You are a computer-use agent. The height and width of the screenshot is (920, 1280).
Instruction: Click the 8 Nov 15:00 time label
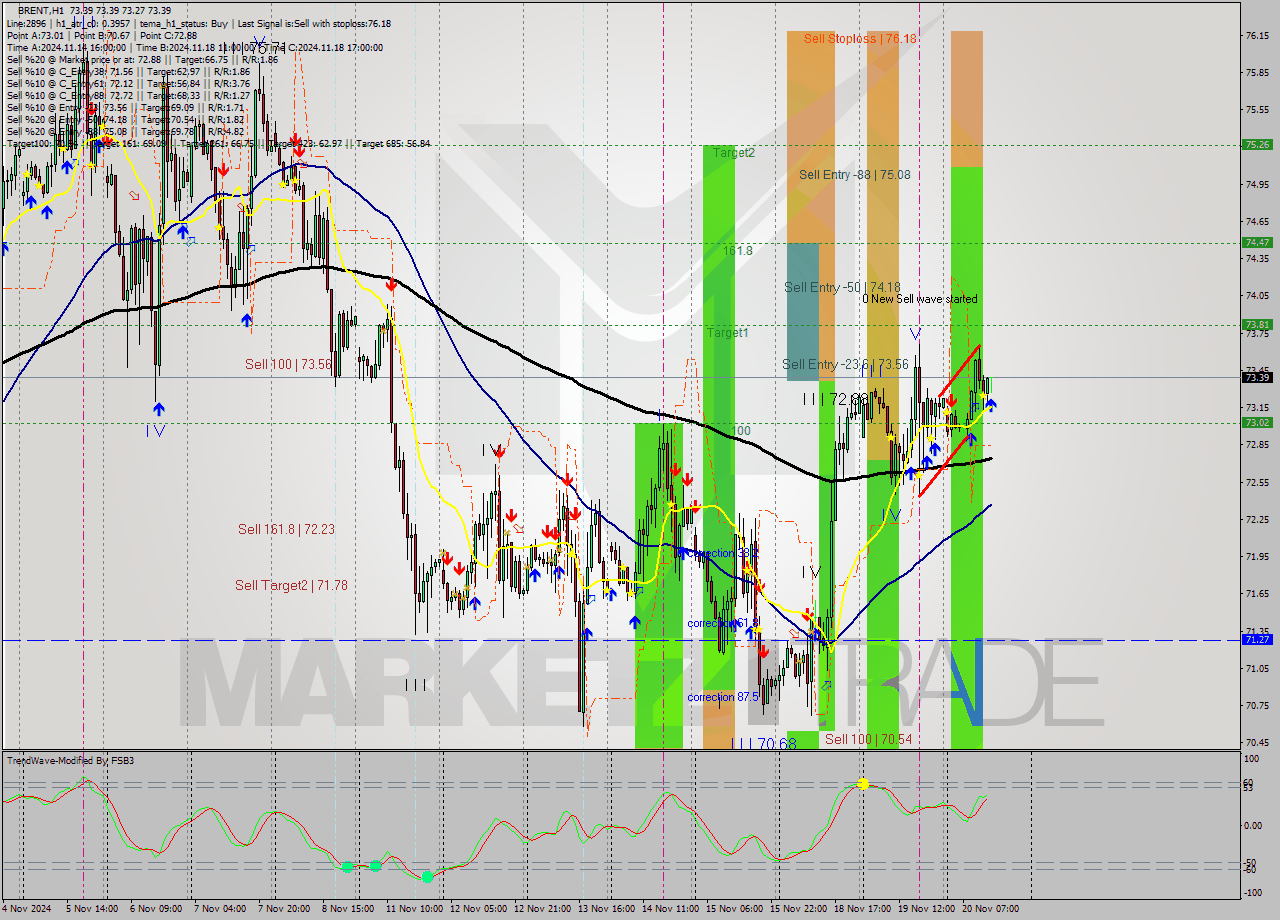(347, 909)
